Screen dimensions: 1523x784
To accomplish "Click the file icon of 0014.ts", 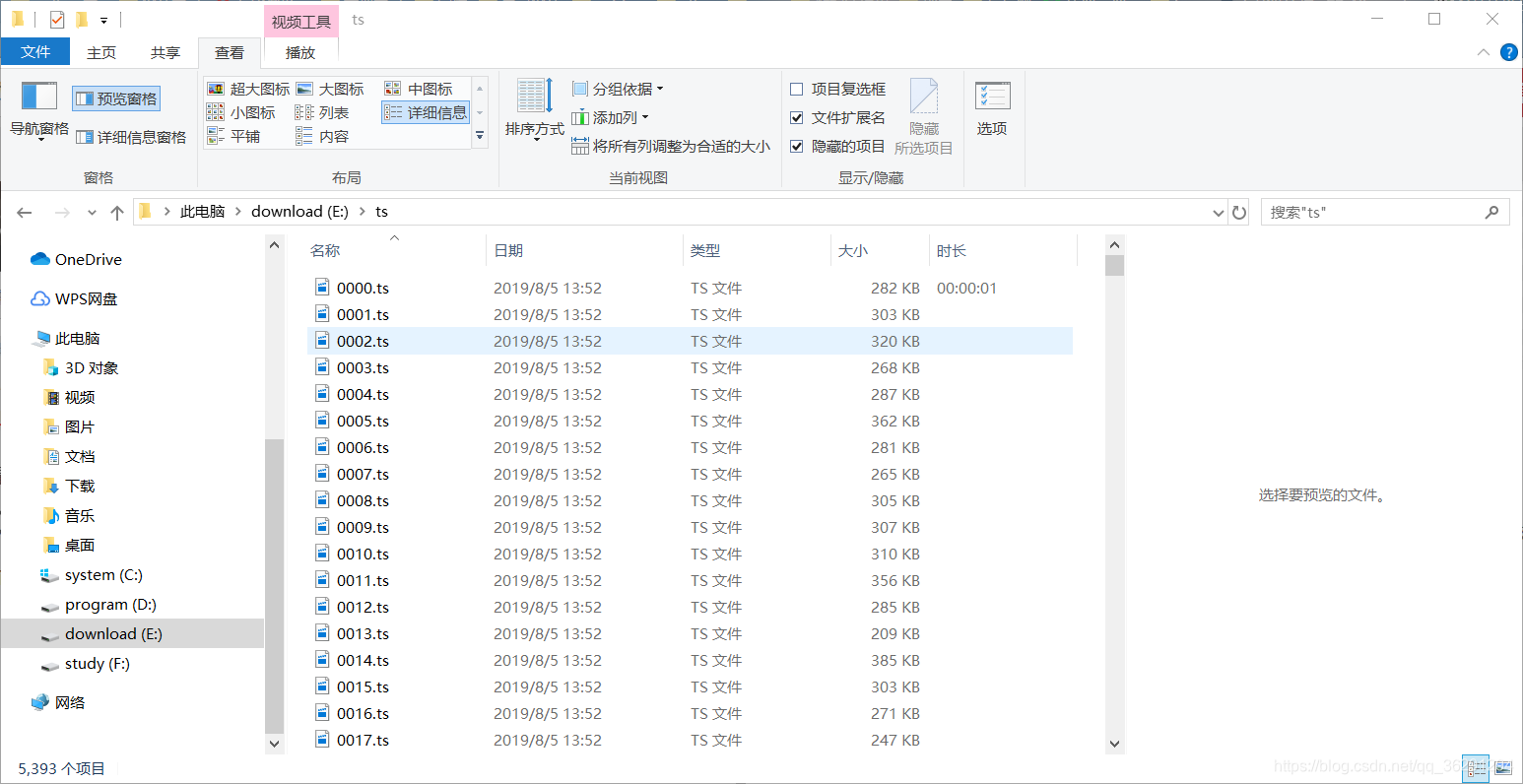I will pyautogui.click(x=322, y=659).
